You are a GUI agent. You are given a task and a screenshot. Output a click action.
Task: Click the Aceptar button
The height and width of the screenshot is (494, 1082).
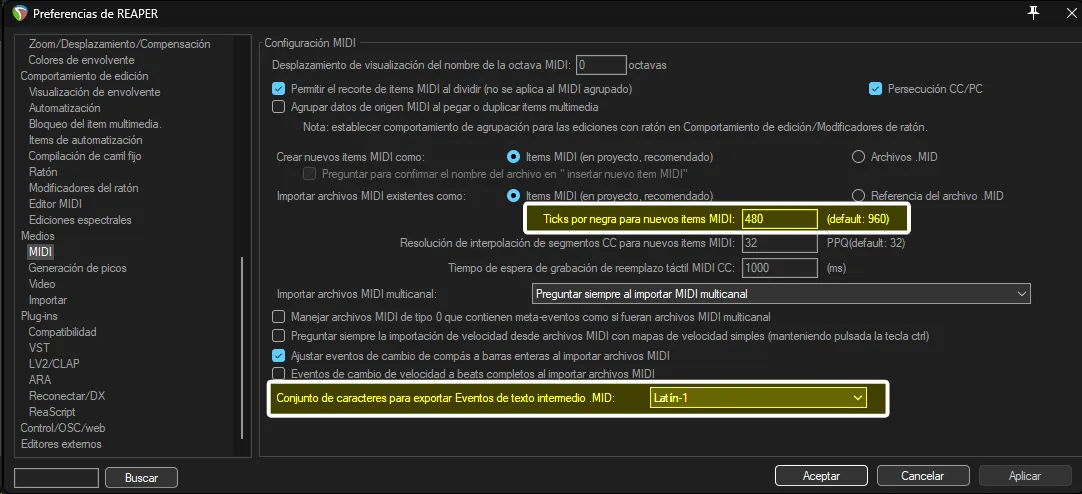point(821,476)
